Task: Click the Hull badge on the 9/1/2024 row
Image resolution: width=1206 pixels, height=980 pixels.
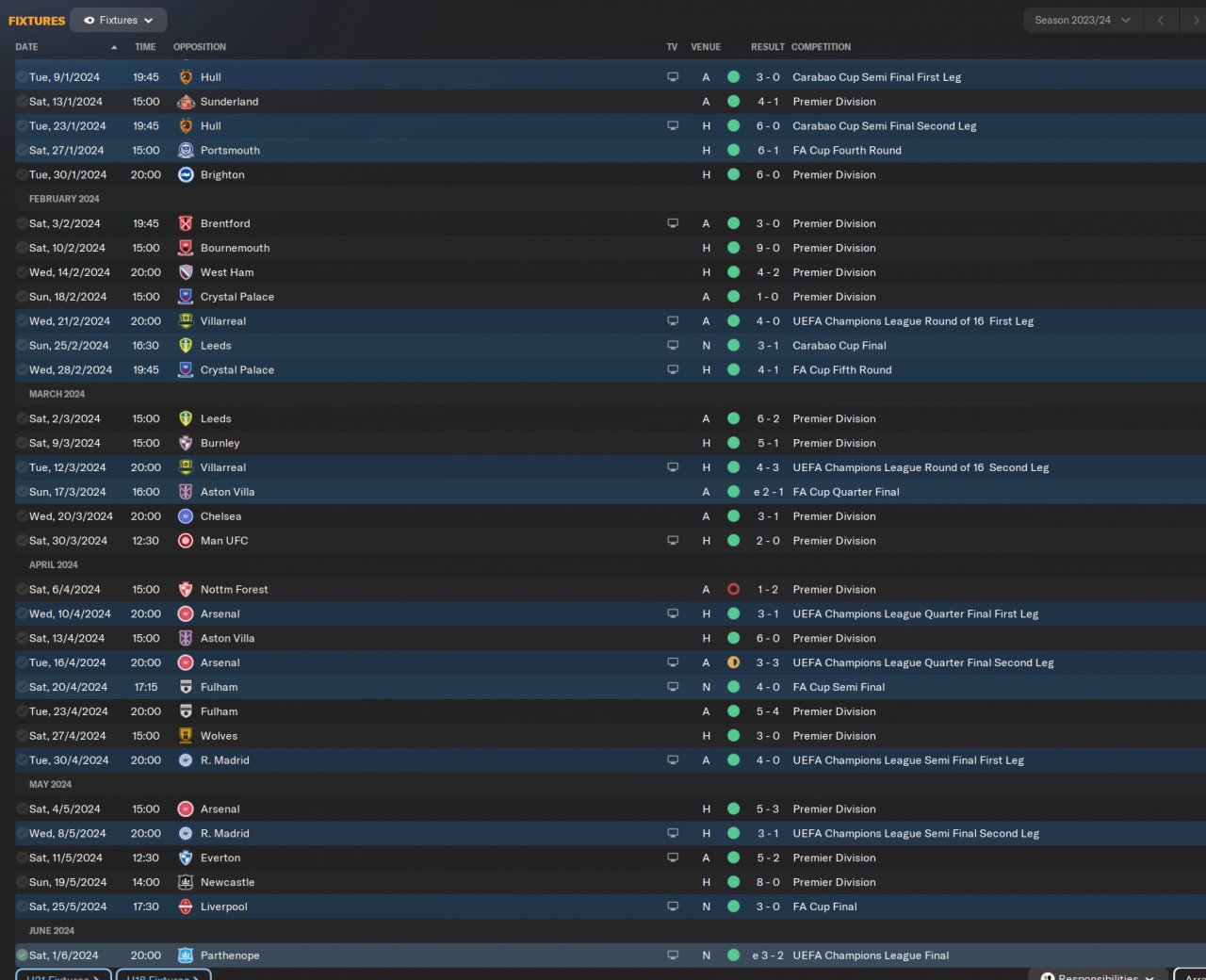Action: click(x=186, y=77)
